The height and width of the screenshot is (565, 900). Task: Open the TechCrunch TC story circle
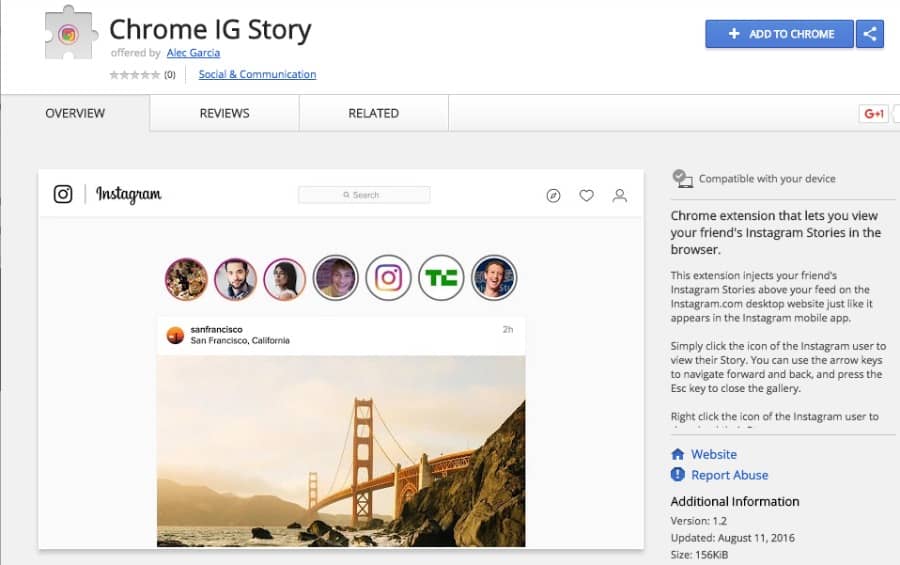coord(441,278)
